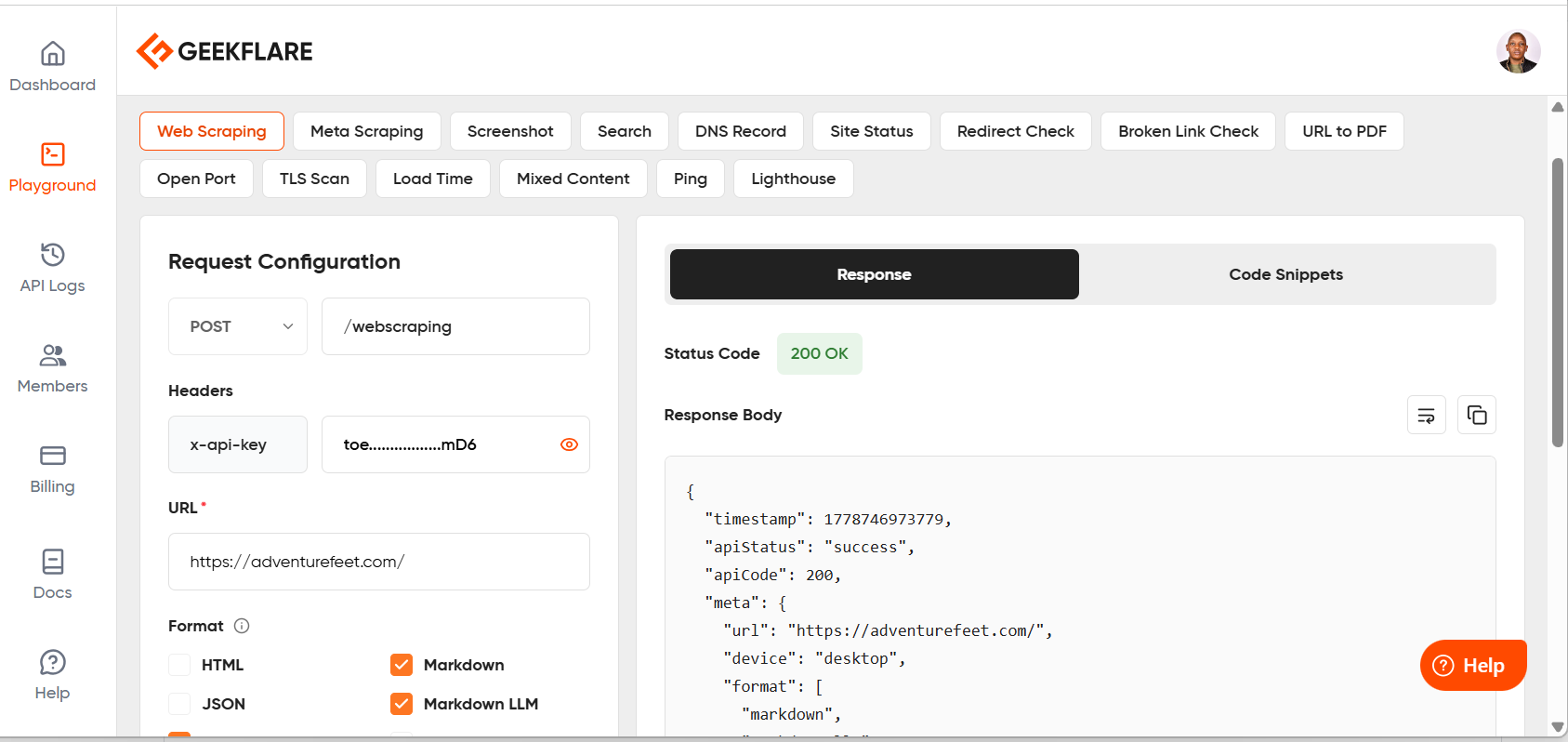Open the Dashboard home icon
The width and height of the screenshot is (1568, 742).
[x=53, y=54]
